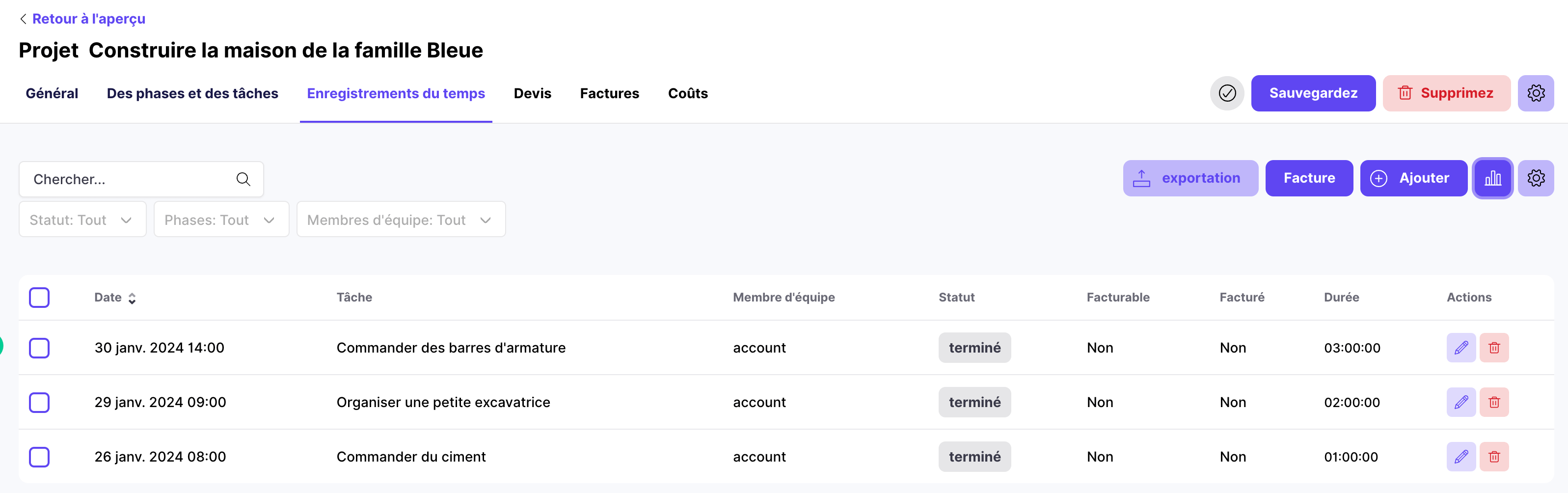
Task: Click the date 26 janv. 2024 08:00
Action: [x=160, y=457]
